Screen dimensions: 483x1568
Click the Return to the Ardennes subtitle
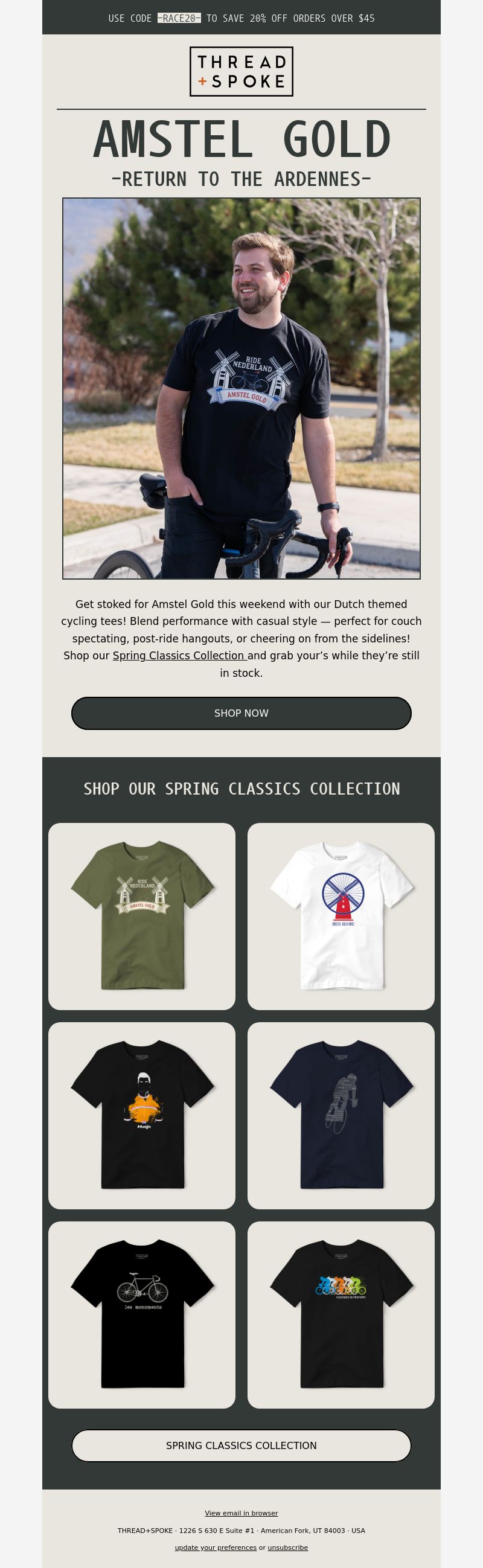click(241, 179)
